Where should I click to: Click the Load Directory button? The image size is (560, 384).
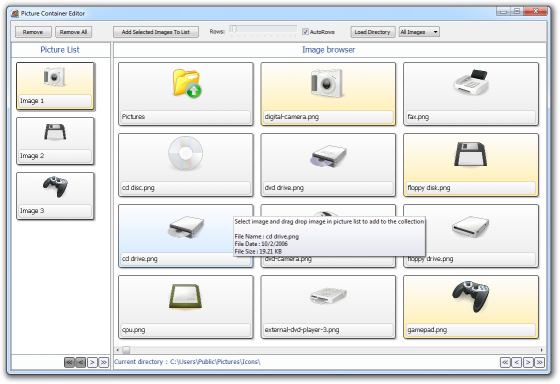point(372,32)
